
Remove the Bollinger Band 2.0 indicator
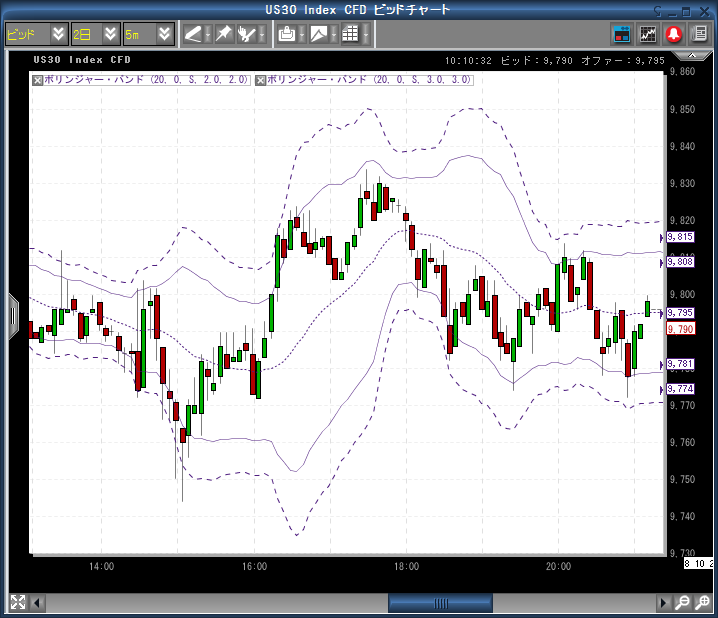[x=38, y=79]
